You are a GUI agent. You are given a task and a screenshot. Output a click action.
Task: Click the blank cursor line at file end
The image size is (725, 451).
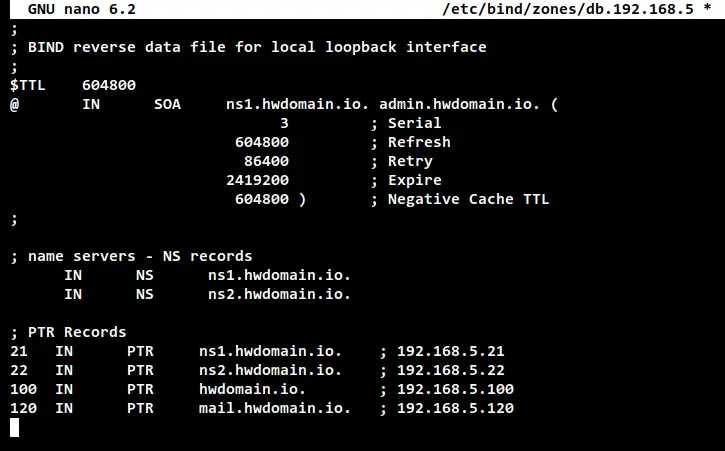tap(14, 427)
